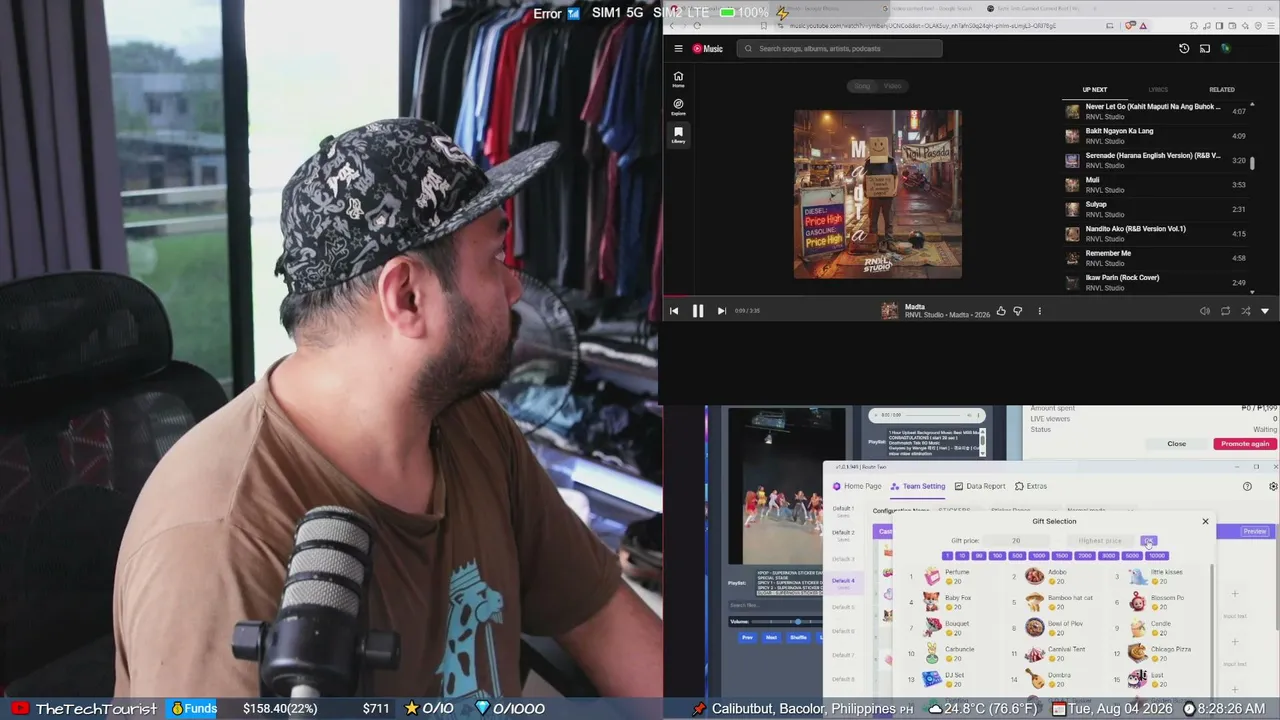Open the Team Setting tab
Image resolution: width=1280 pixels, height=720 pixels.
pyautogui.click(x=918, y=486)
